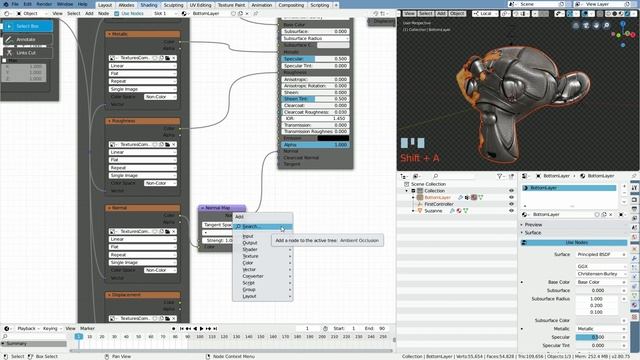The width and height of the screenshot is (640, 360).
Task: Switch to the Sculpting workspace tab
Action: [173, 5]
